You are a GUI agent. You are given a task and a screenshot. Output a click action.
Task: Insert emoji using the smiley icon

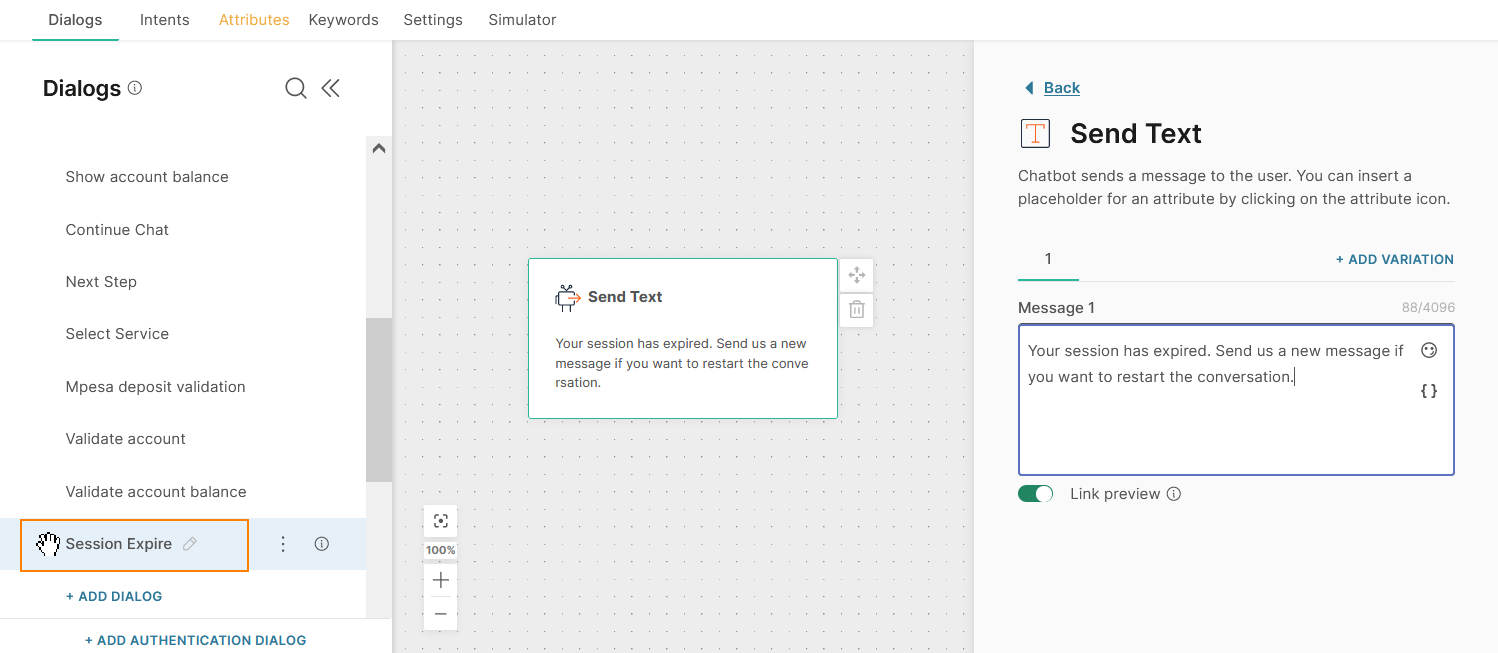click(x=1429, y=351)
